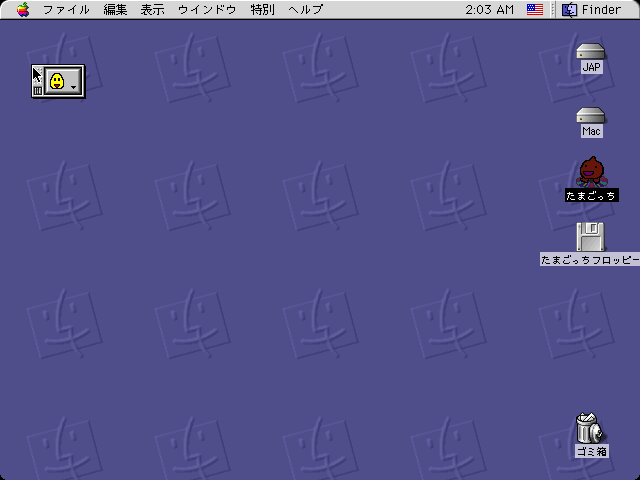The height and width of the screenshot is (480, 640).
Task: Open the Finder application menu
Action: (592, 9)
